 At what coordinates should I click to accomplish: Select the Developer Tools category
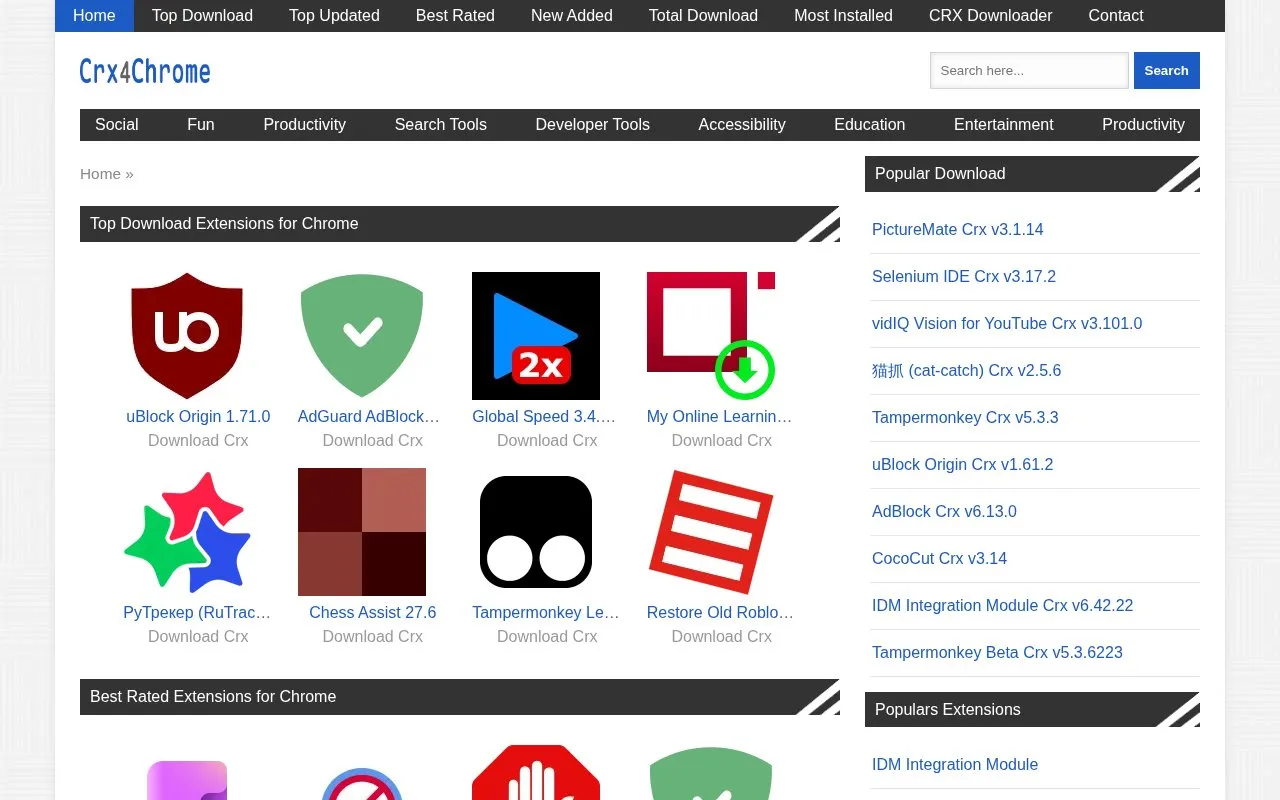coord(592,125)
